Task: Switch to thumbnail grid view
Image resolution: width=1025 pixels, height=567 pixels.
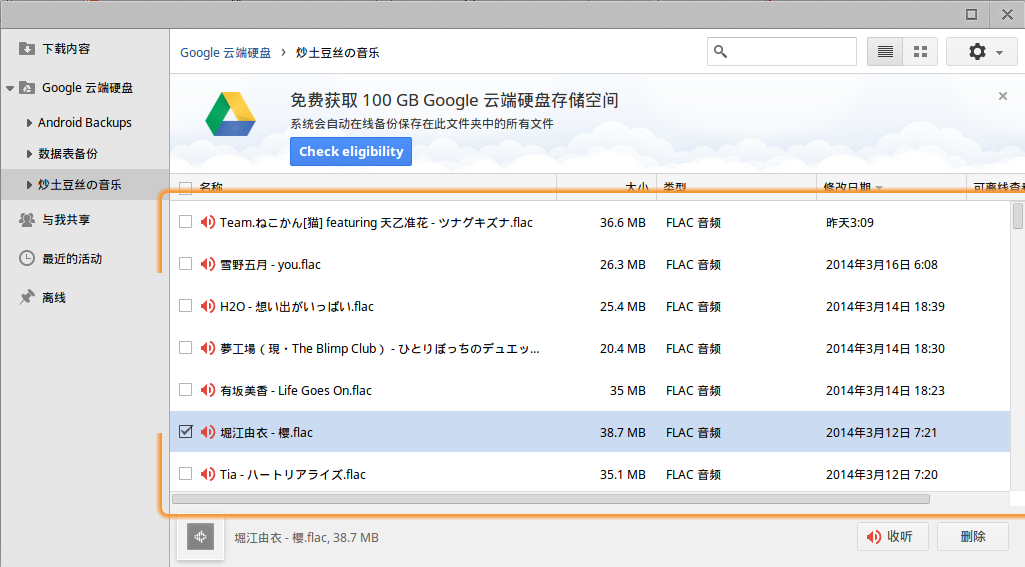Action: tap(921, 52)
